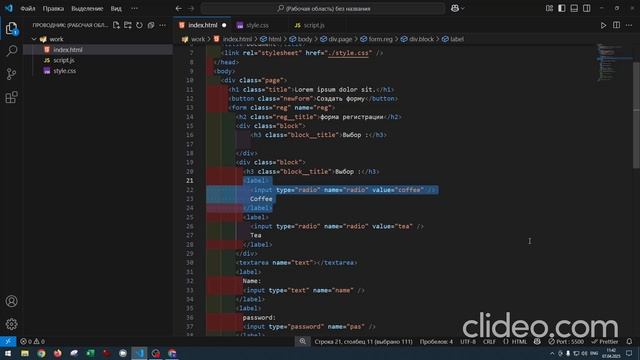Open the Вид menu
This screenshot has width=640, height=360.
116,8
